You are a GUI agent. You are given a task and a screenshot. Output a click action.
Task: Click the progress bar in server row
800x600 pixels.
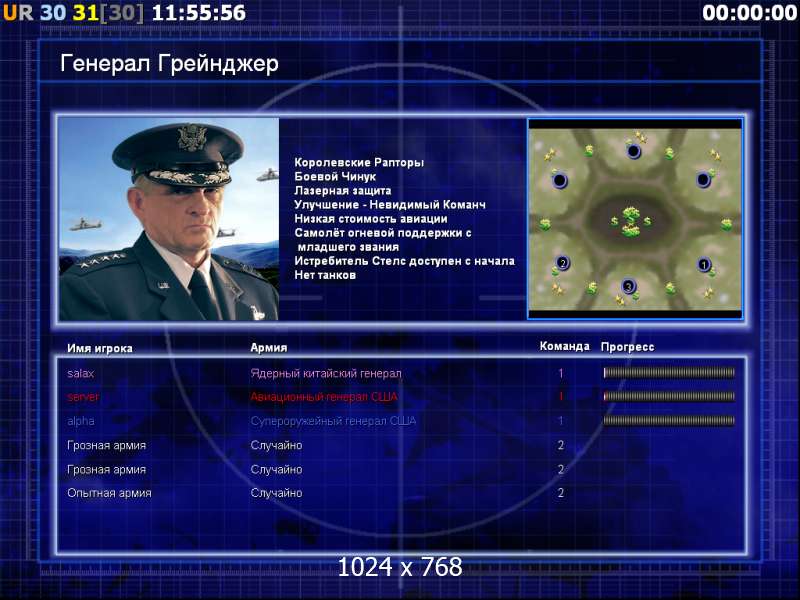click(x=669, y=396)
